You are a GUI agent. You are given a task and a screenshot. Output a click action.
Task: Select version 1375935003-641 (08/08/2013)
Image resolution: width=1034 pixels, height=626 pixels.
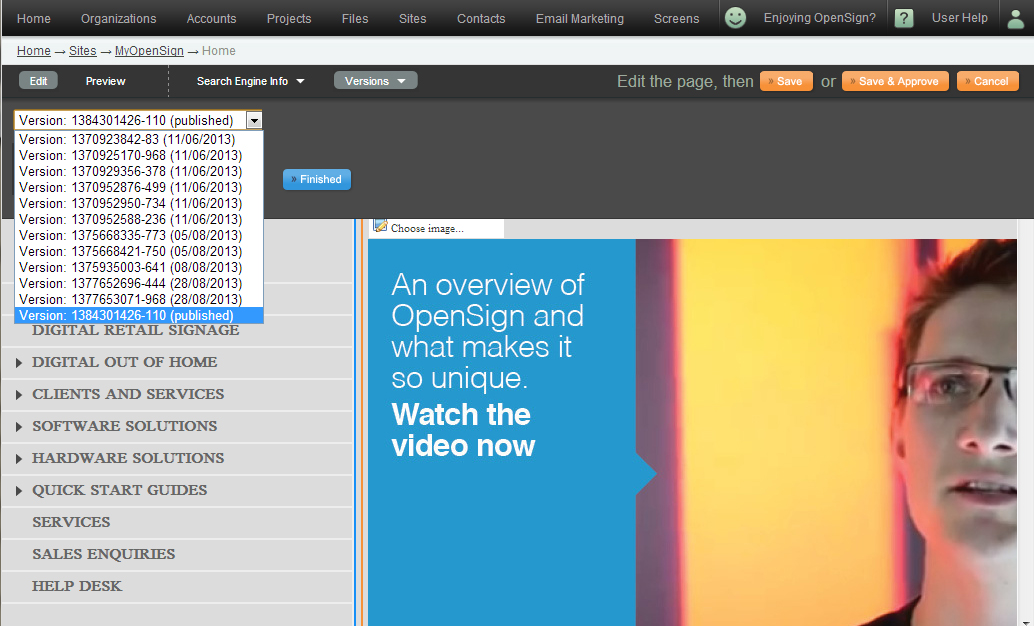tap(138, 267)
